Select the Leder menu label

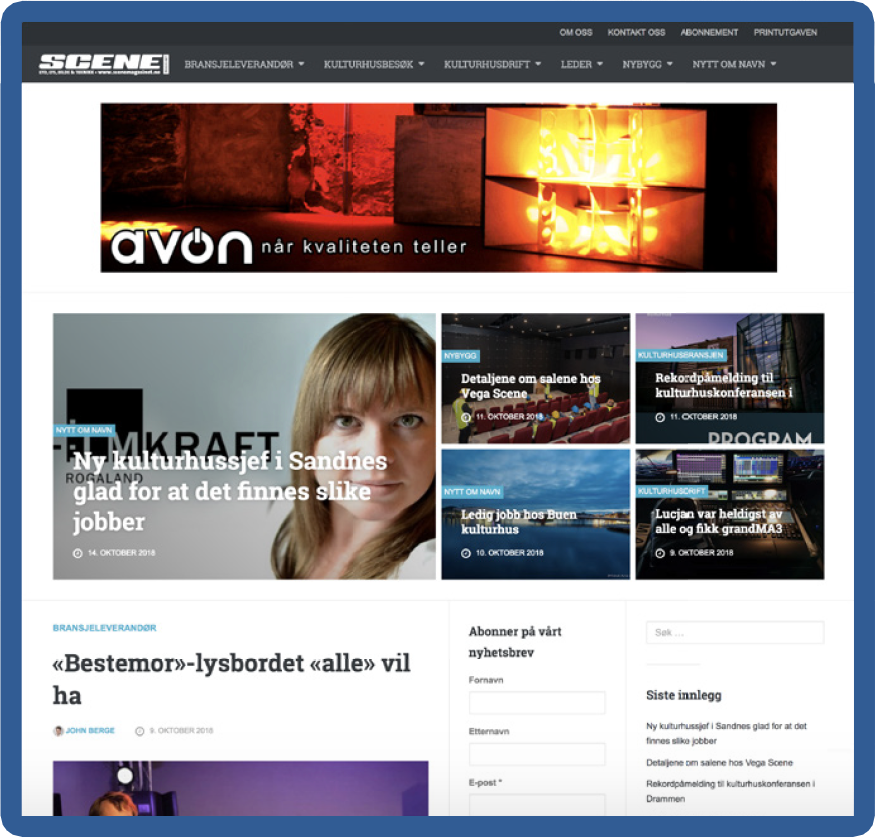[x=576, y=64]
